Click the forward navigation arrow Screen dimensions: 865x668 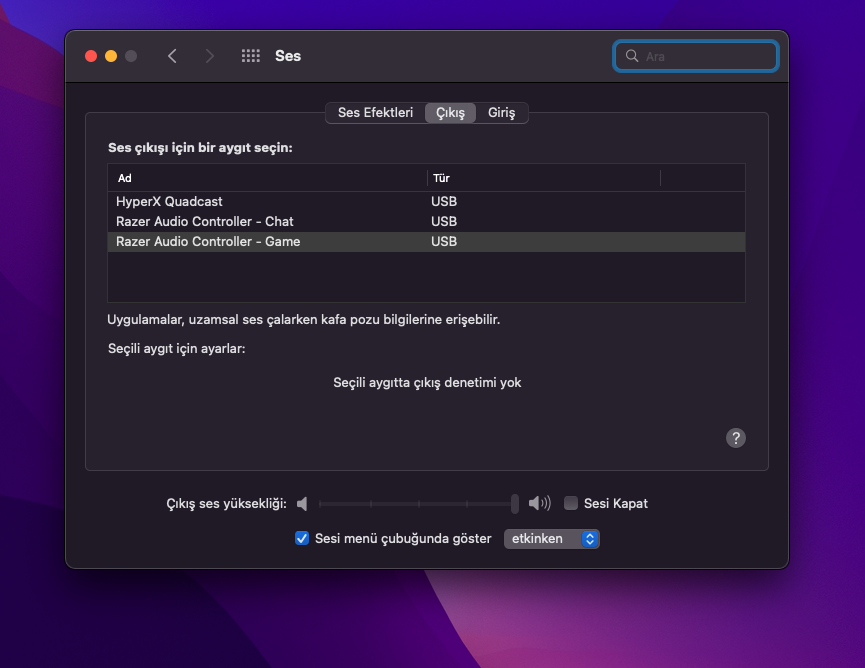(209, 56)
